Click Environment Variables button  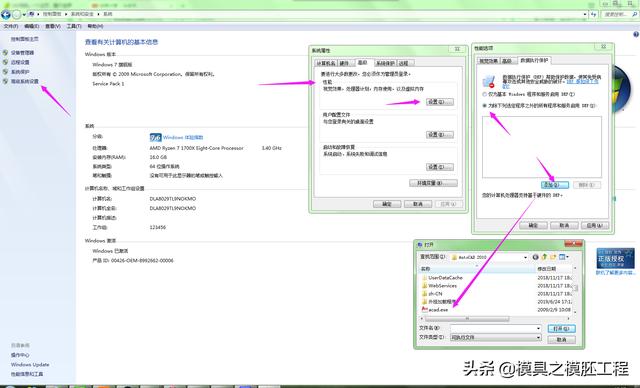pyautogui.click(x=433, y=183)
